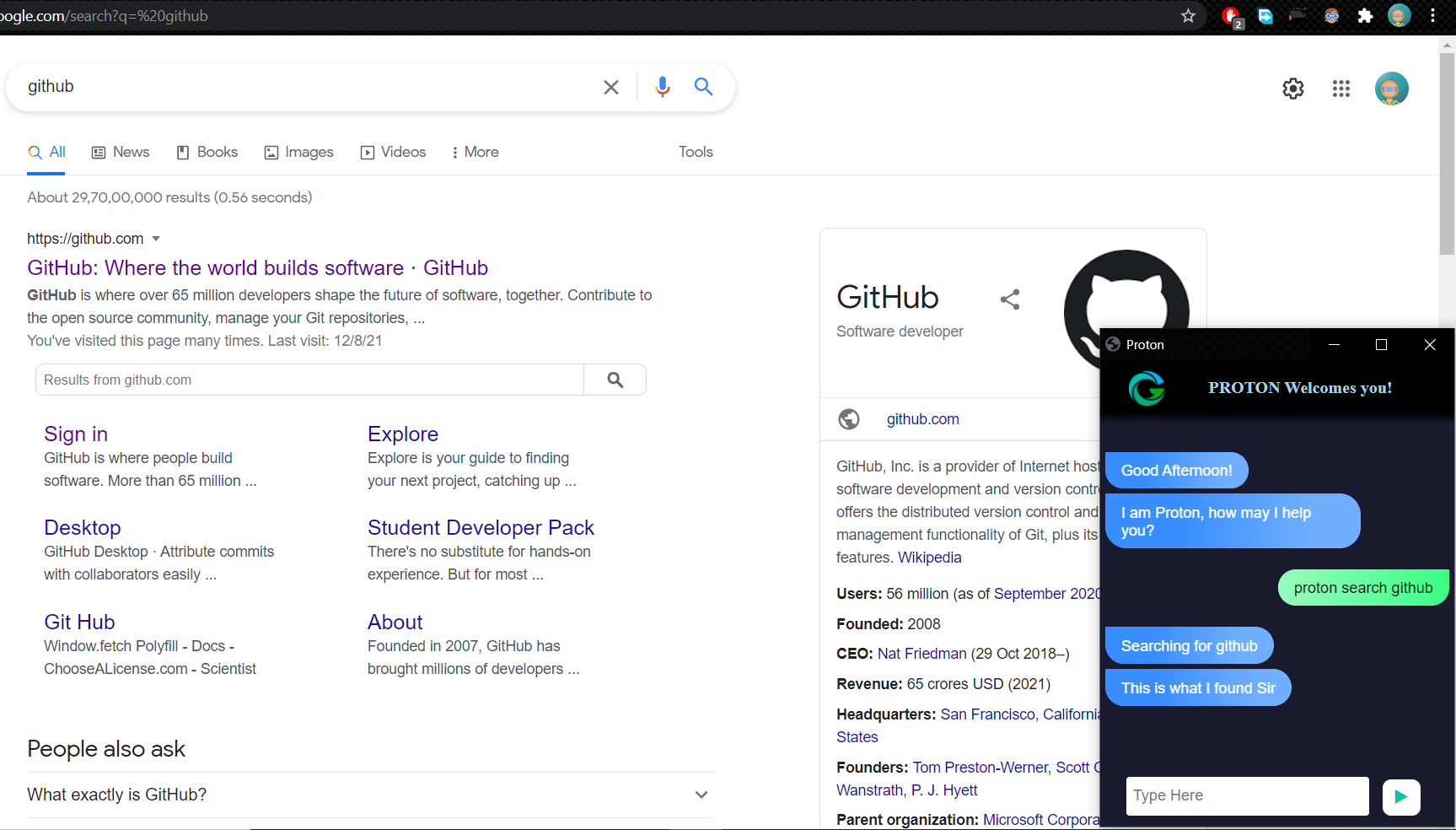The width and height of the screenshot is (1456, 830).
Task: Send message in Proton chat
Action: pyautogui.click(x=1401, y=796)
